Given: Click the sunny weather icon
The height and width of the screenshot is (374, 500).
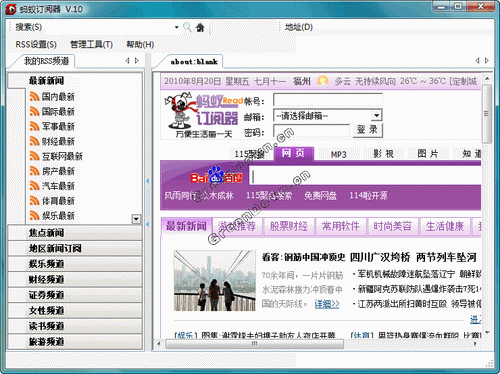Looking at the screenshot, I should pyautogui.click(x=323, y=81).
